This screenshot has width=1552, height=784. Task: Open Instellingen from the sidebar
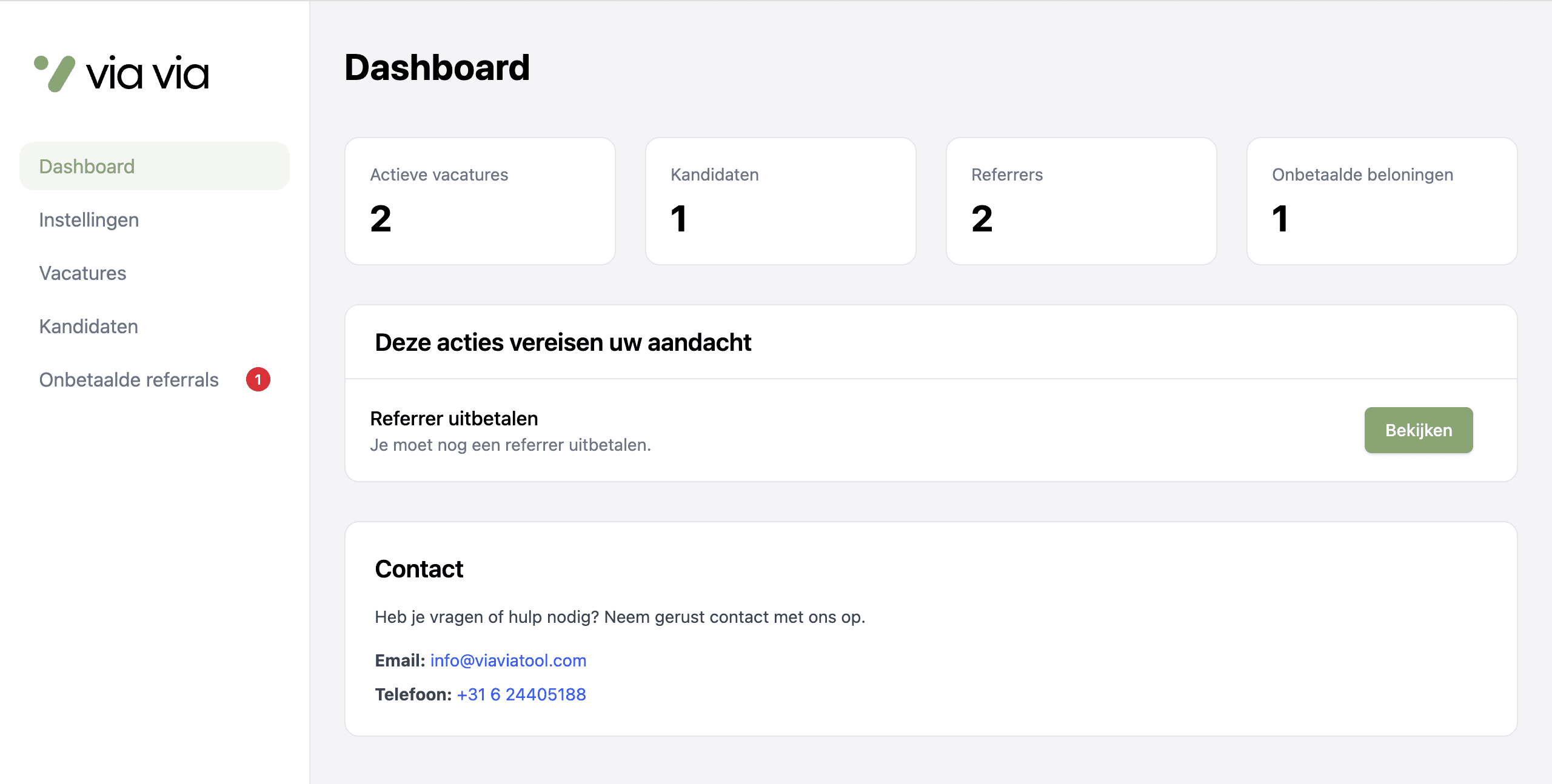pyautogui.click(x=89, y=219)
